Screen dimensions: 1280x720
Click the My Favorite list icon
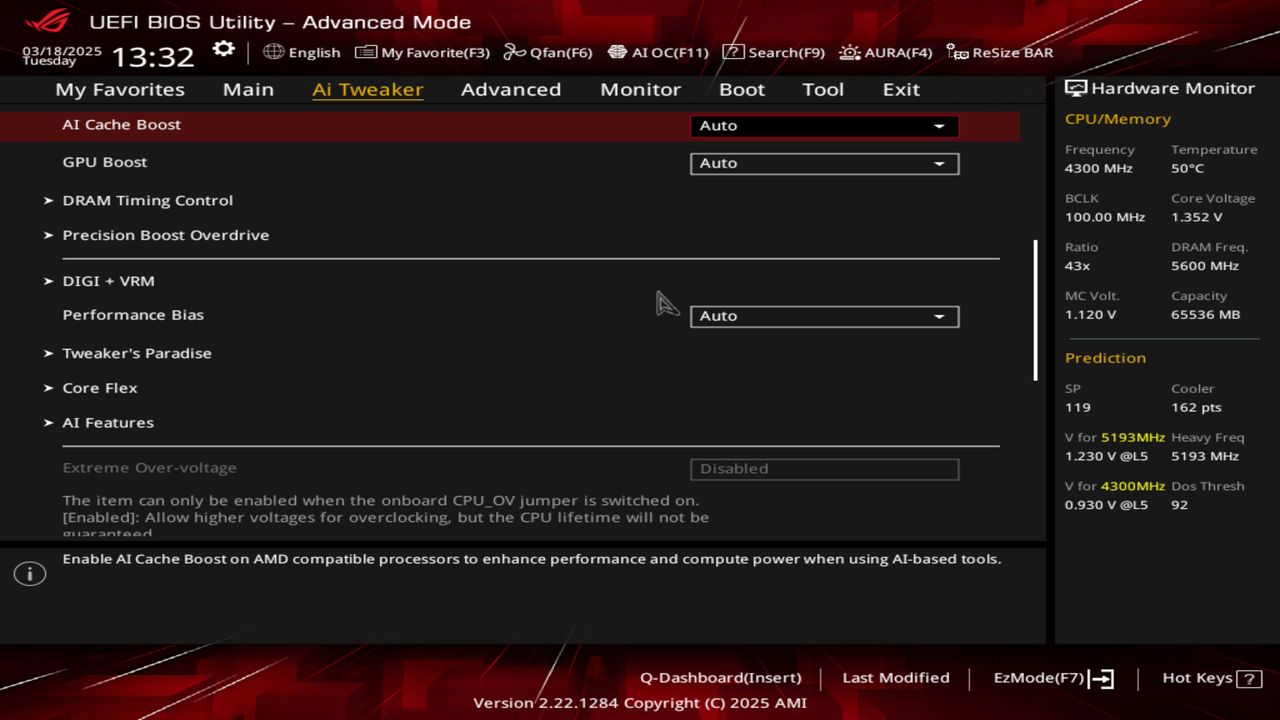coord(366,52)
